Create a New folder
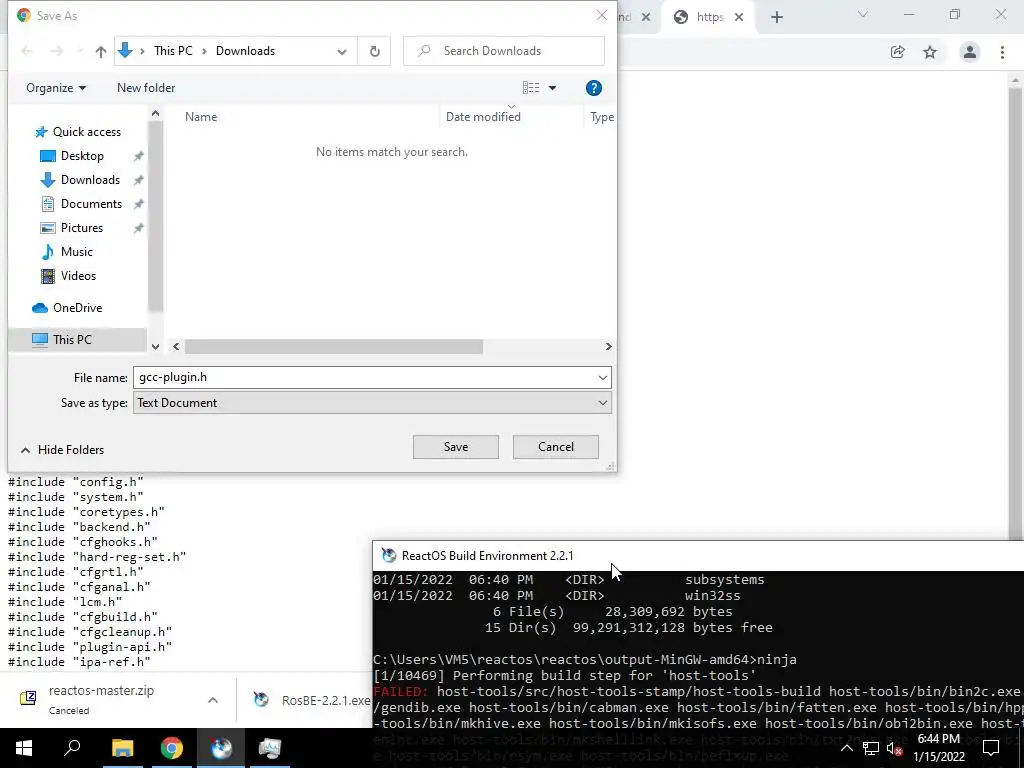 tap(146, 88)
